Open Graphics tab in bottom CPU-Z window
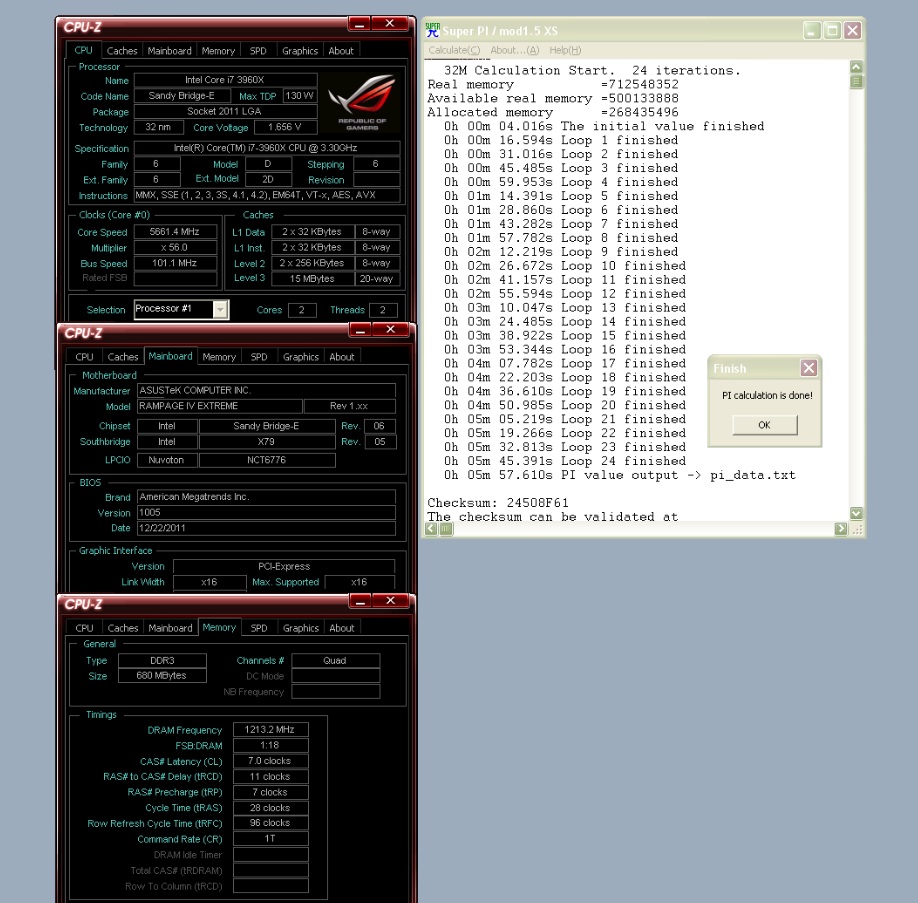 tap(300, 628)
